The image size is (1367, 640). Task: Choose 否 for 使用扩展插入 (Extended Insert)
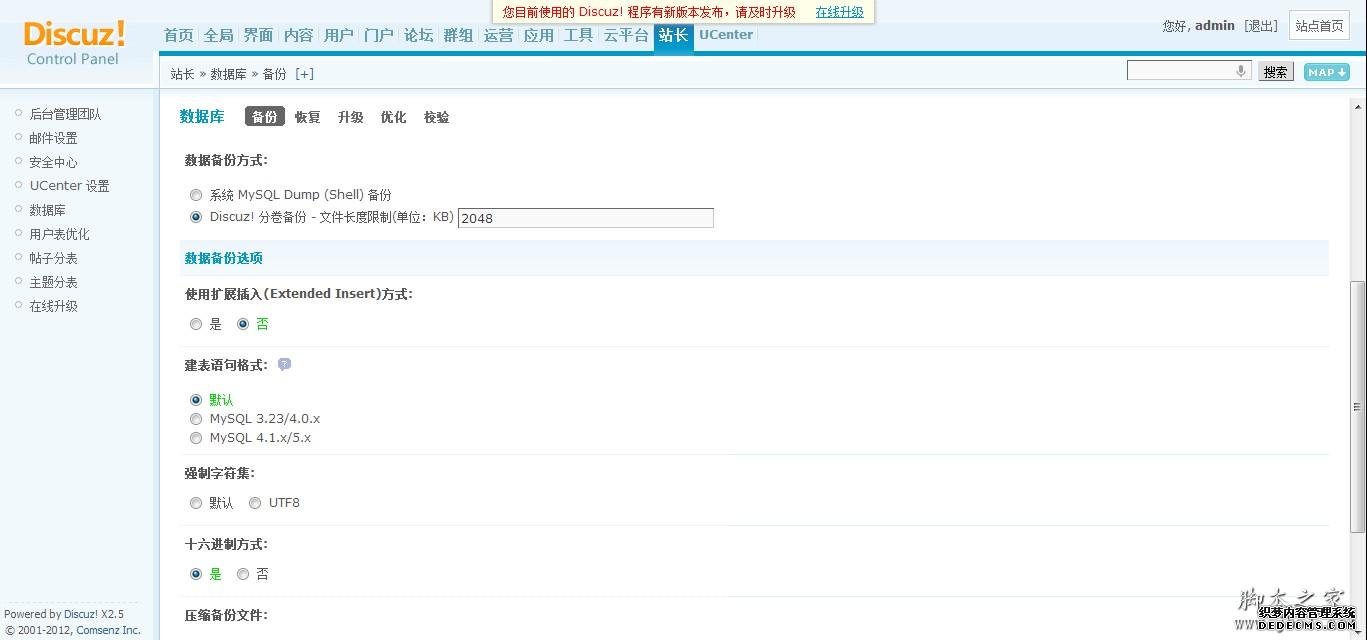(243, 324)
